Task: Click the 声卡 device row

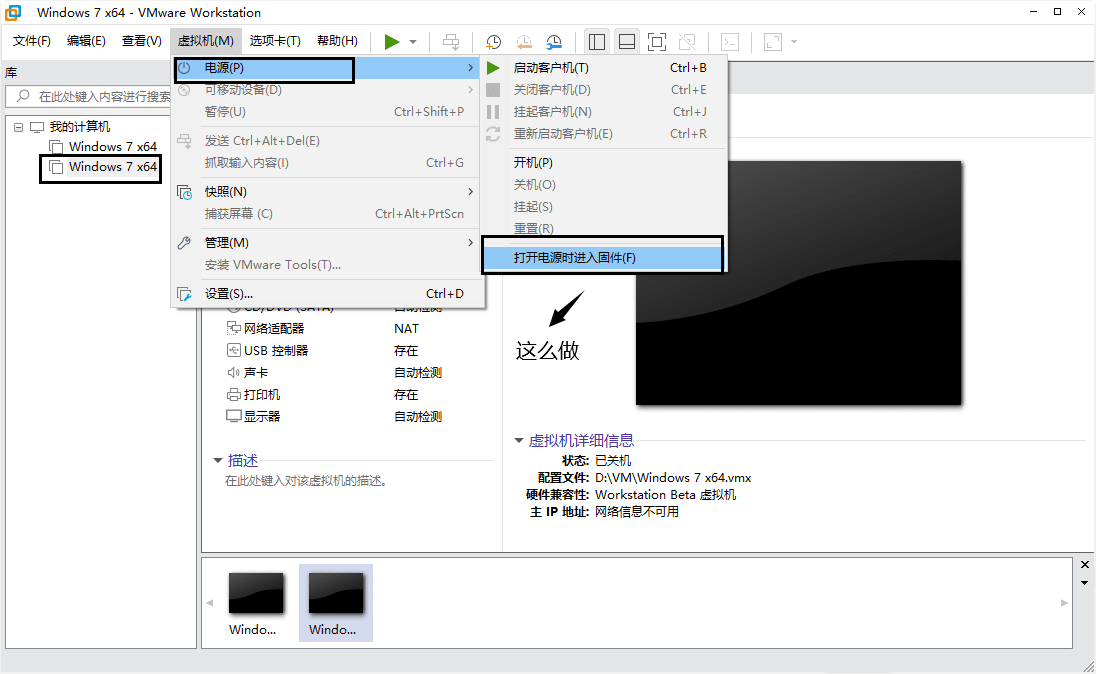Action: [336, 373]
